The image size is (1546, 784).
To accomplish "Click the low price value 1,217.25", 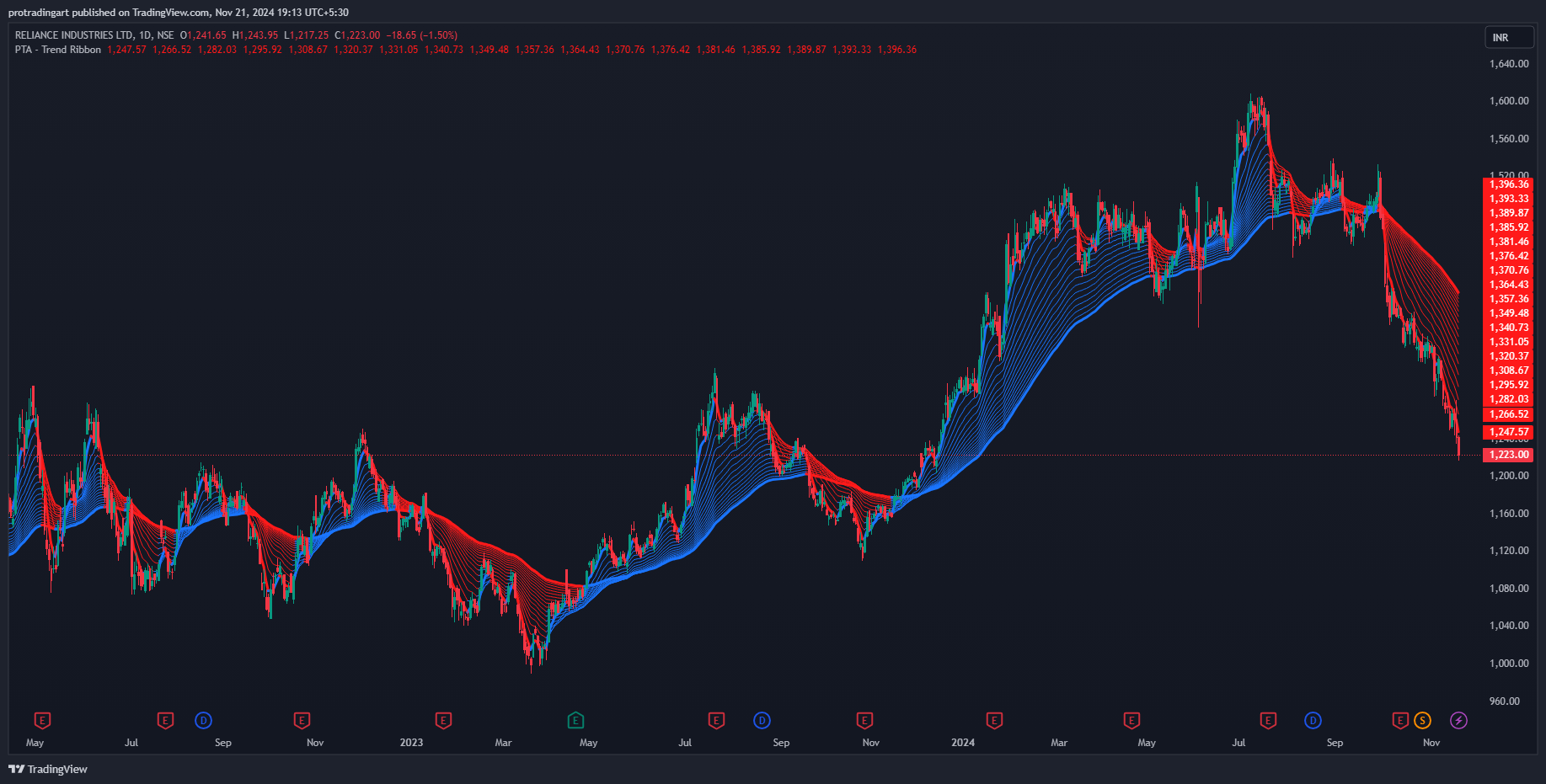I will pyautogui.click(x=309, y=35).
